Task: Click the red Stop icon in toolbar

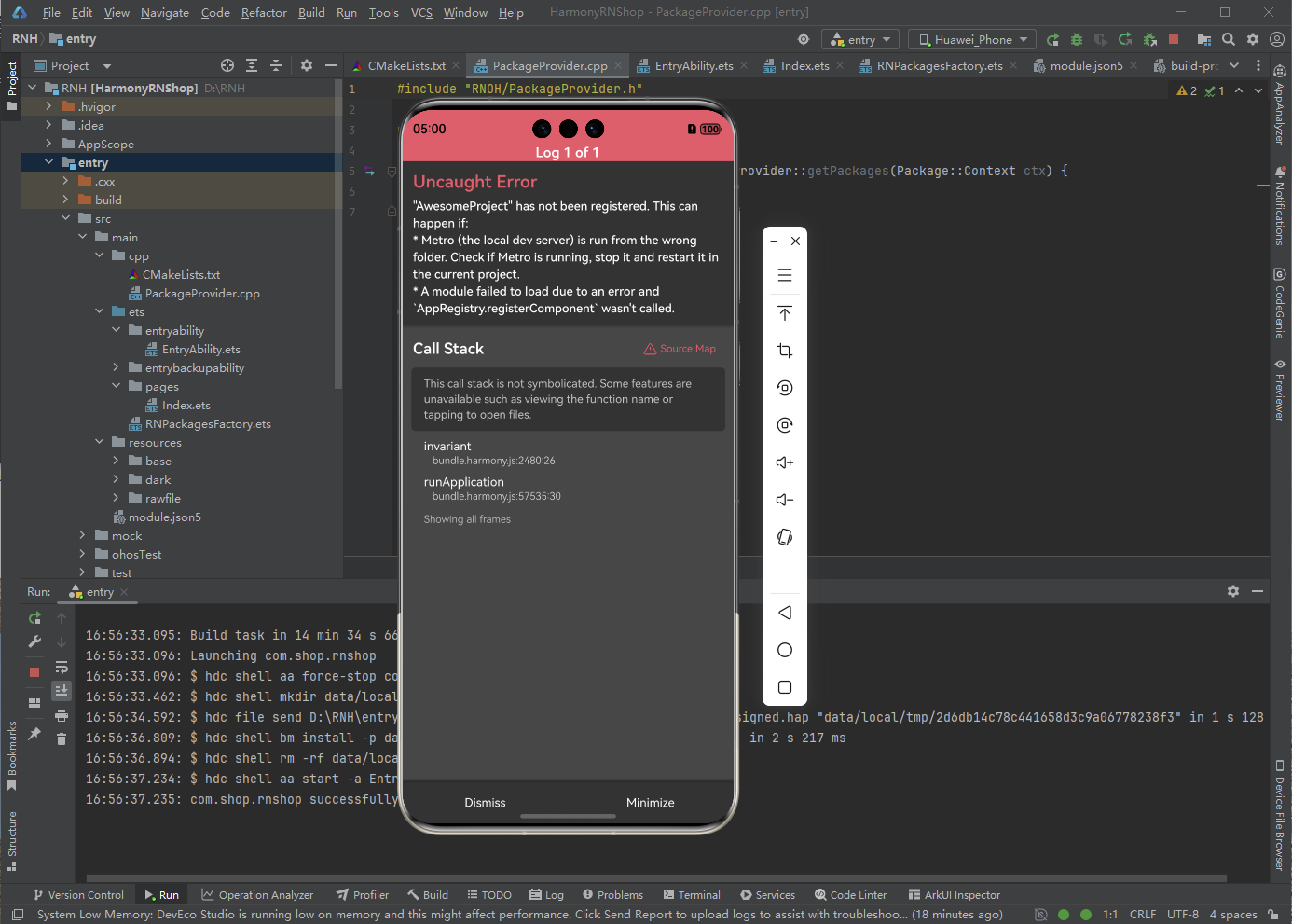Action: 1173,39
